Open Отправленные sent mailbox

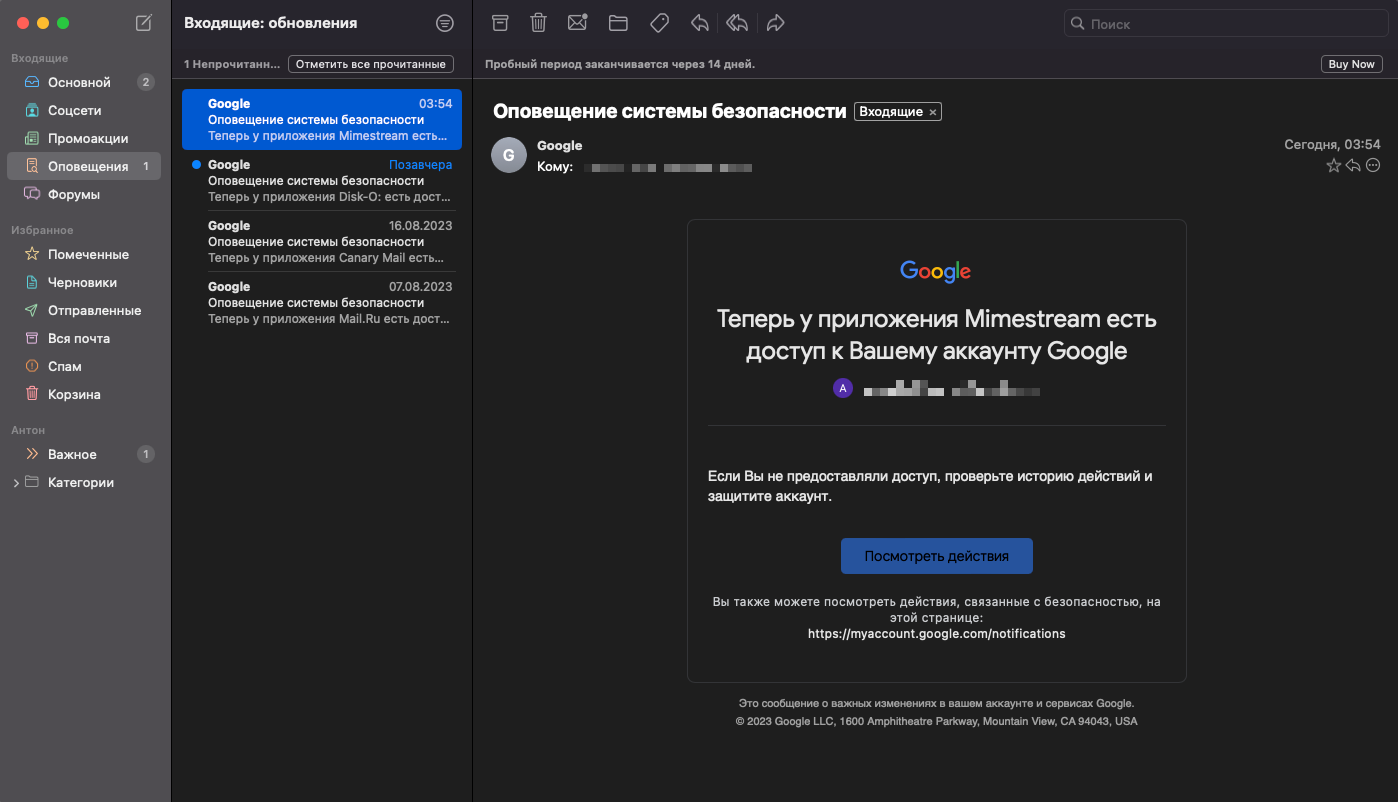(83, 310)
